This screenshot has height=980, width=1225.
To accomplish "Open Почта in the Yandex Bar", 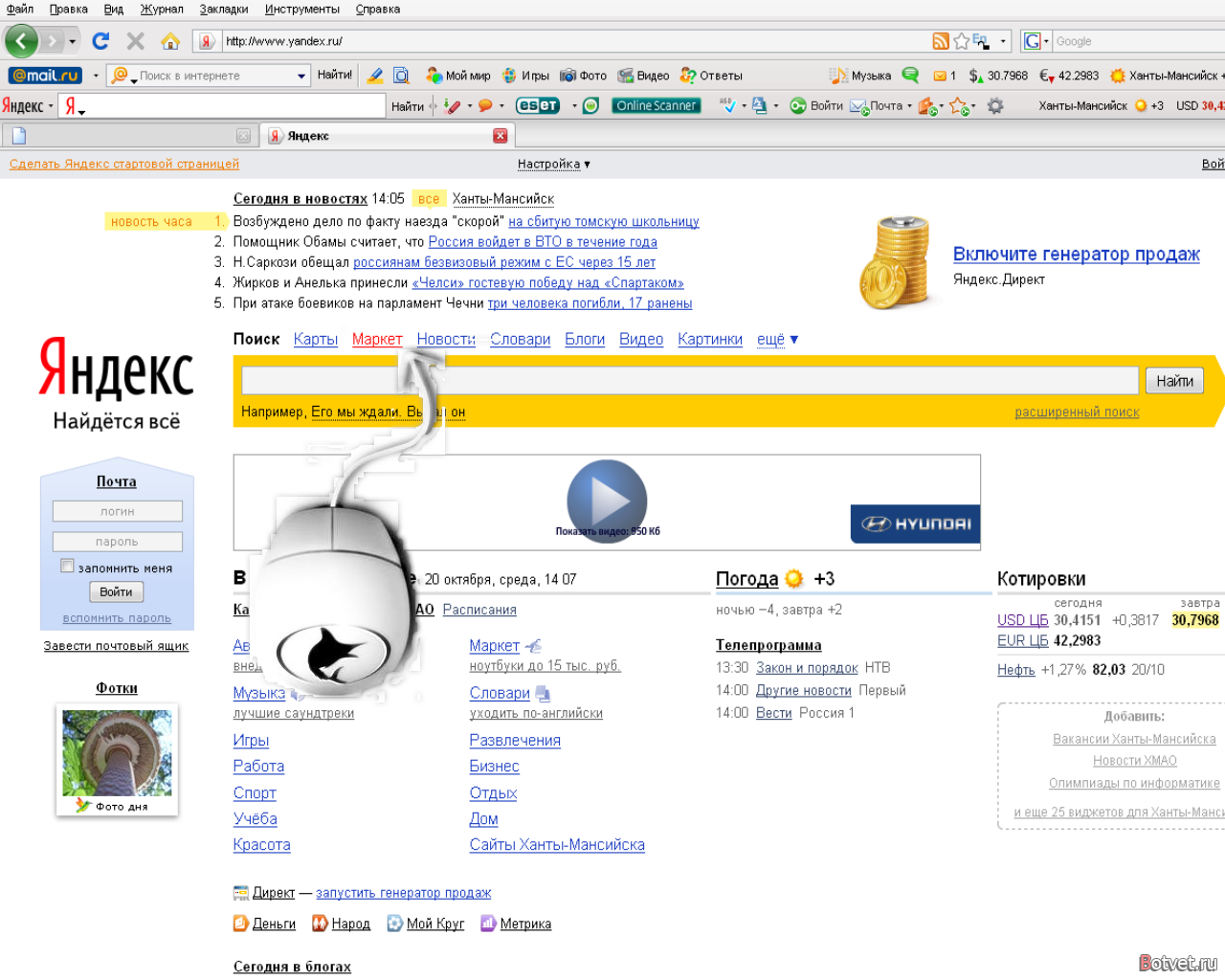I will (x=878, y=105).
